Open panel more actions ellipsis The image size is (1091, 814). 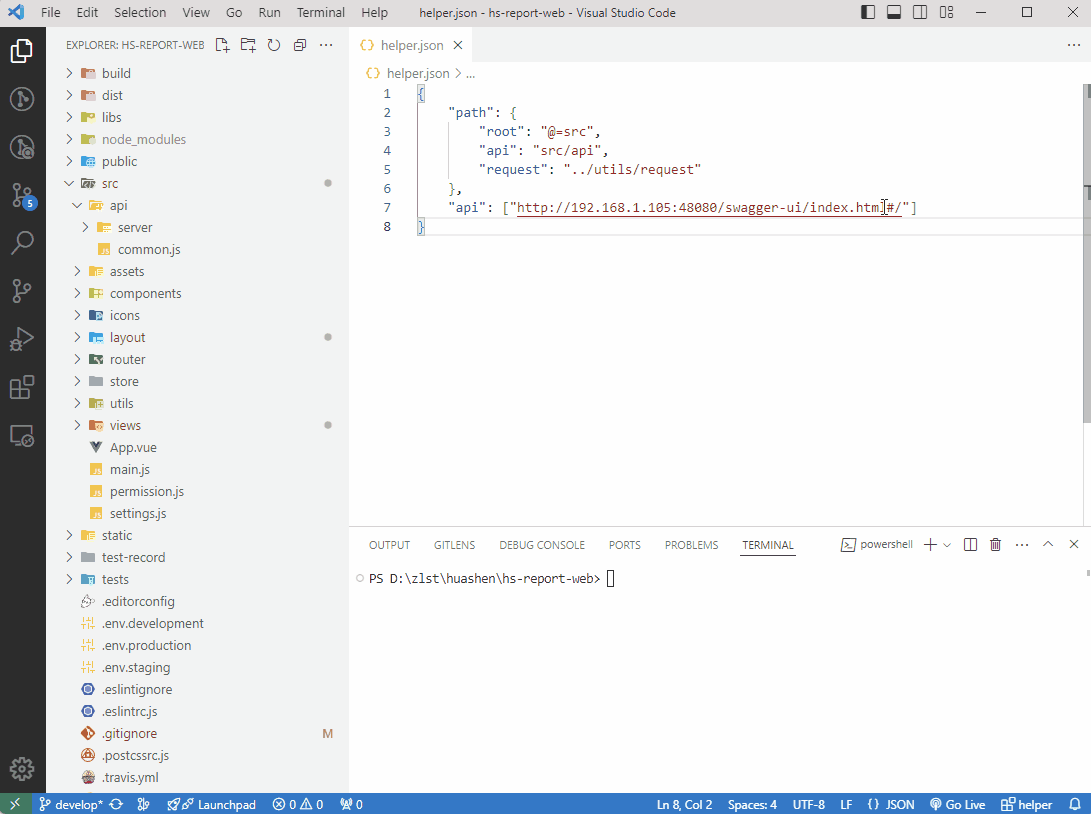pos(1022,545)
